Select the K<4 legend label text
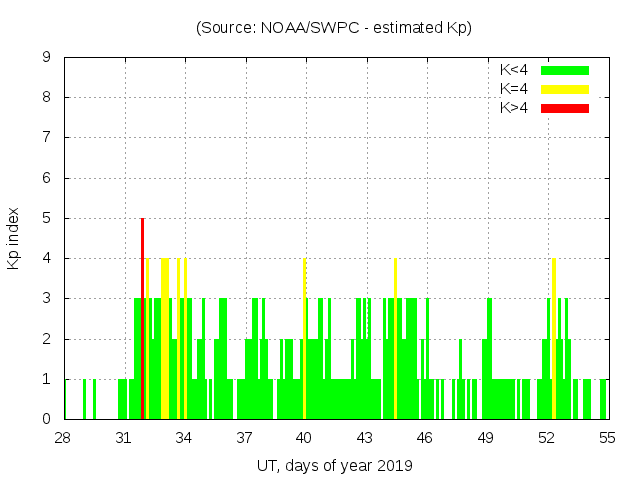Image resolution: width=640 pixels, height=480 pixels. click(516, 70)
